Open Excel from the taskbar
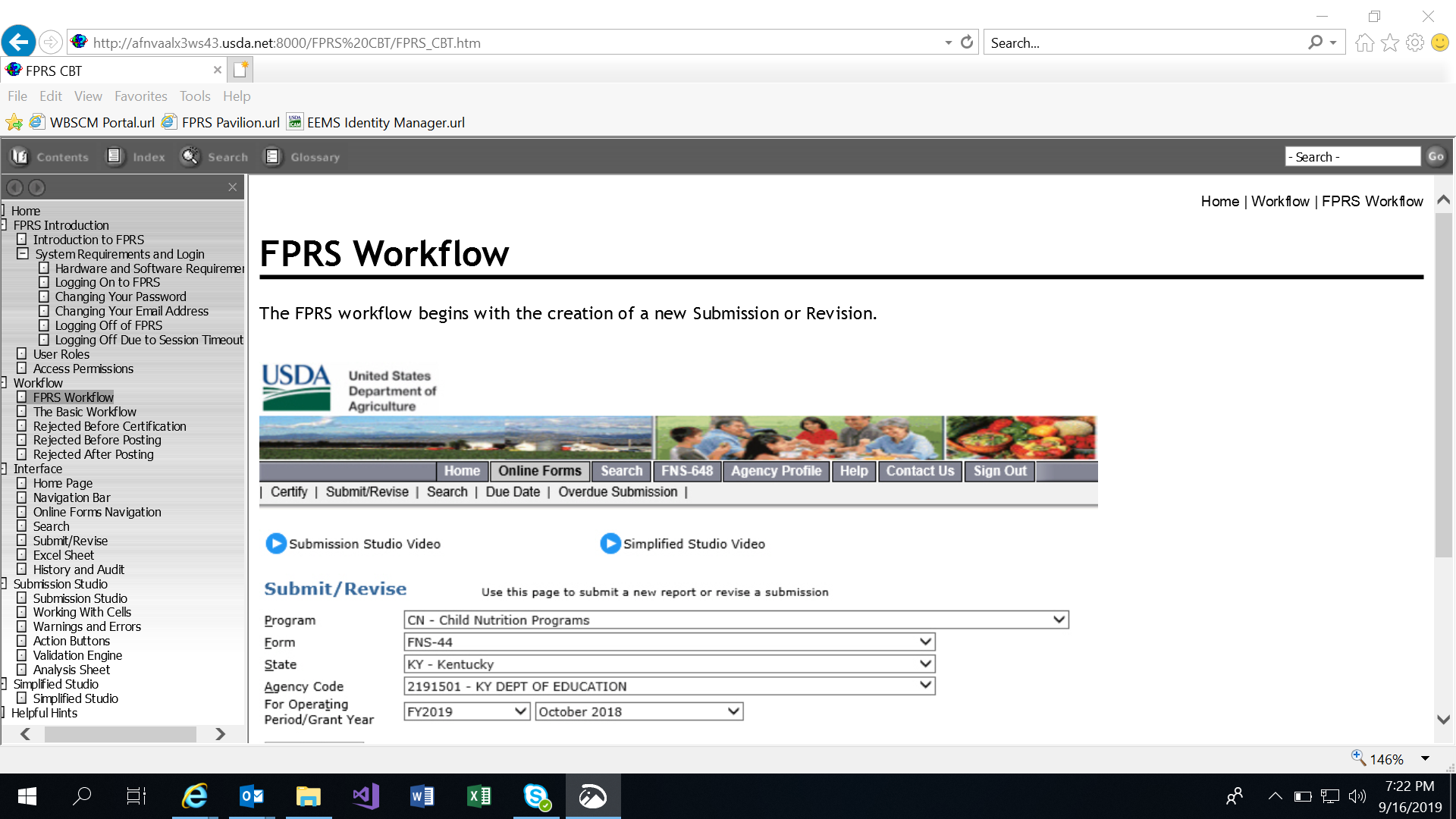 (x=479, y=796)
